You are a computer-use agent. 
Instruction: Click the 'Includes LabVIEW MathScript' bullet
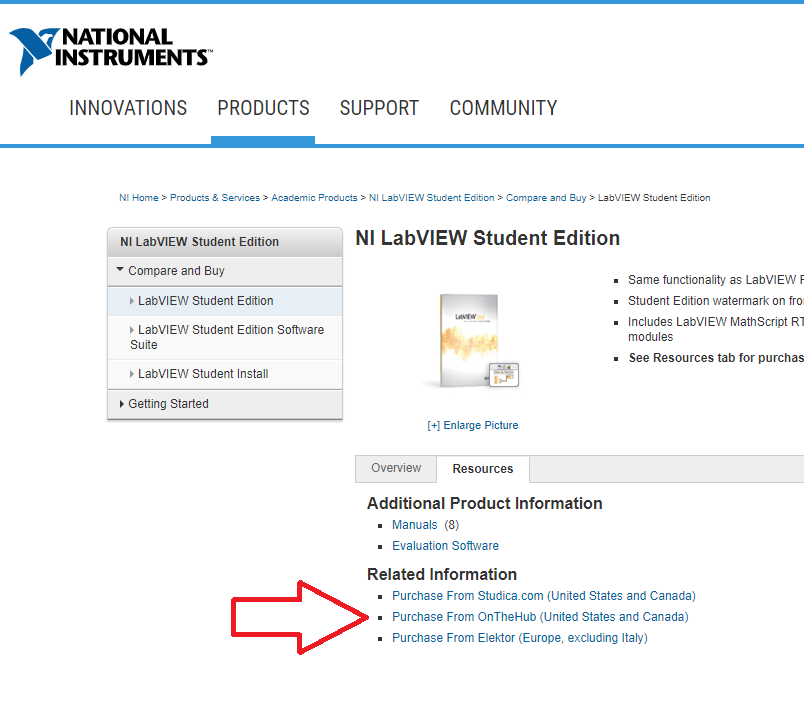[716, 329]
